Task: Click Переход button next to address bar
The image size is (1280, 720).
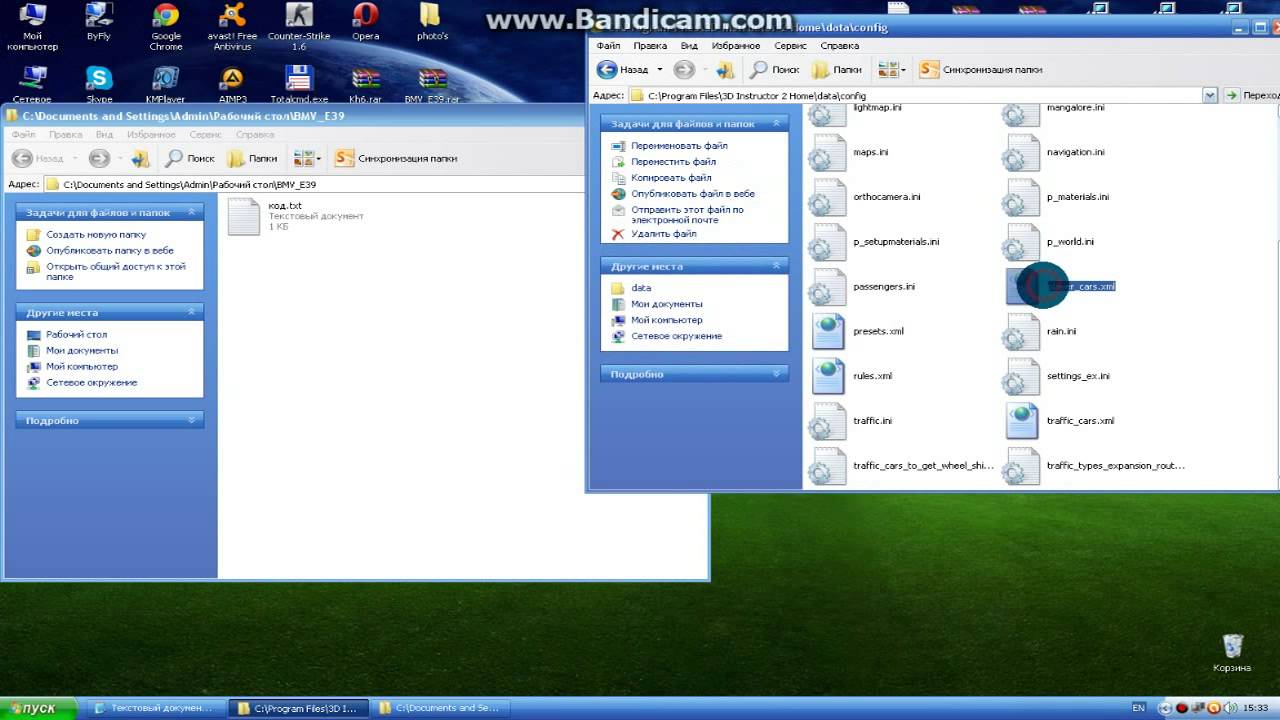Action: pyautogui.click(x=1252, y=95)
